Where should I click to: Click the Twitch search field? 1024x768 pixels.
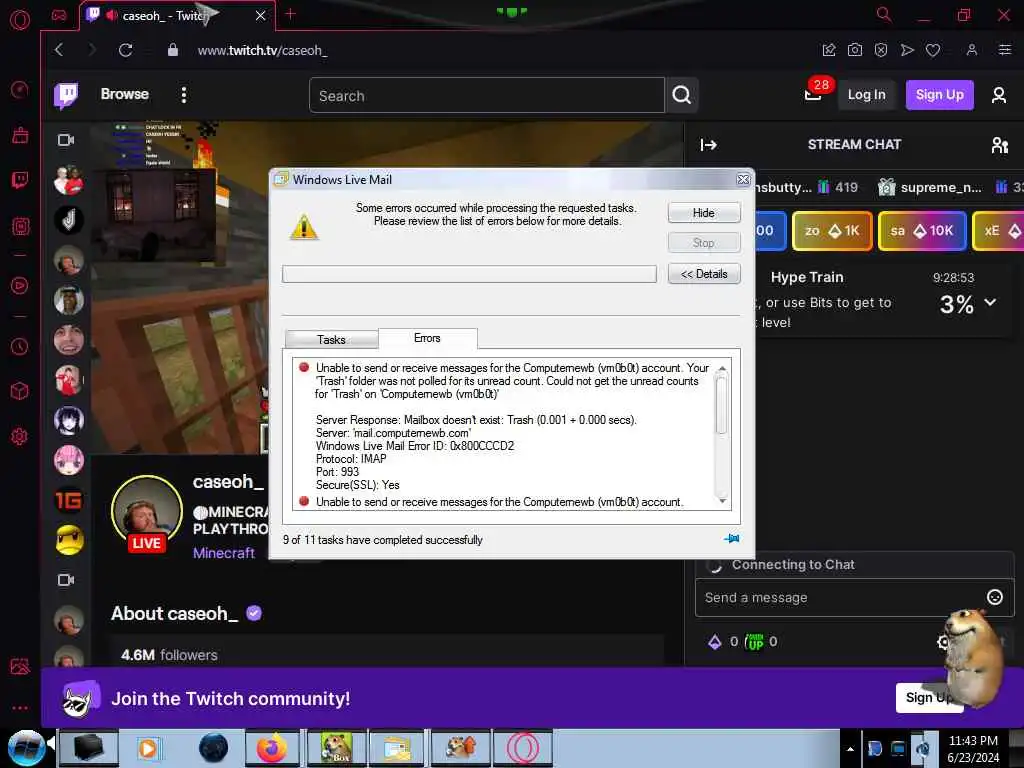pyautogui.click(x=487, y=95)
